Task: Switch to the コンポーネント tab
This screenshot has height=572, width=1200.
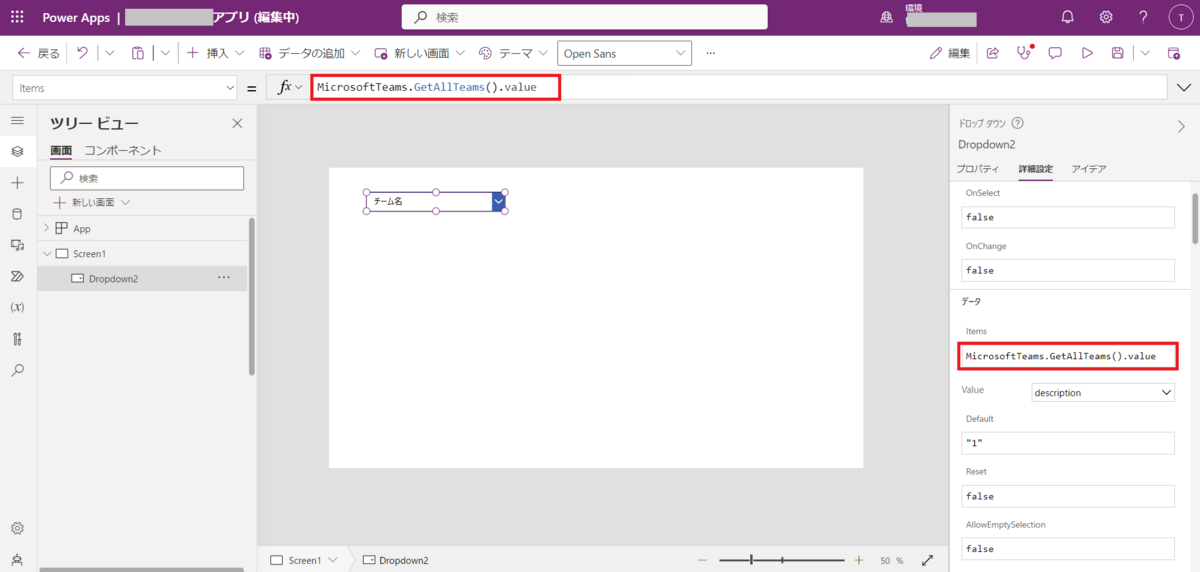Action: coord(123,150)
